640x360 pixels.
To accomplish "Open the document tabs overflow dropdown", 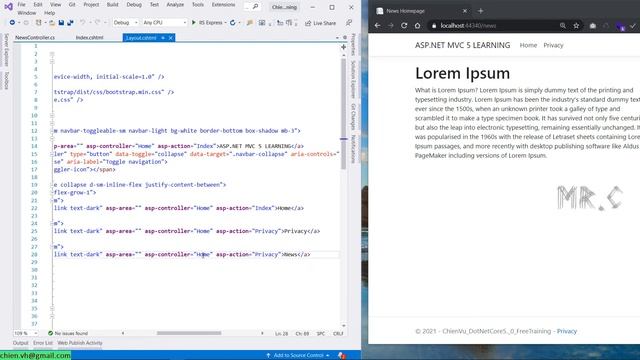I will coord(337,38).
